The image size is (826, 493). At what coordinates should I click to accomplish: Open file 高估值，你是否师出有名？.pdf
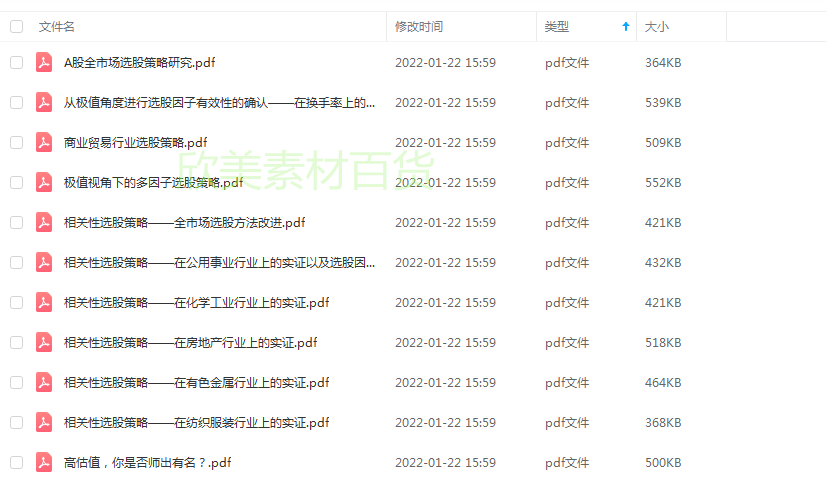(x=148, y=463)
